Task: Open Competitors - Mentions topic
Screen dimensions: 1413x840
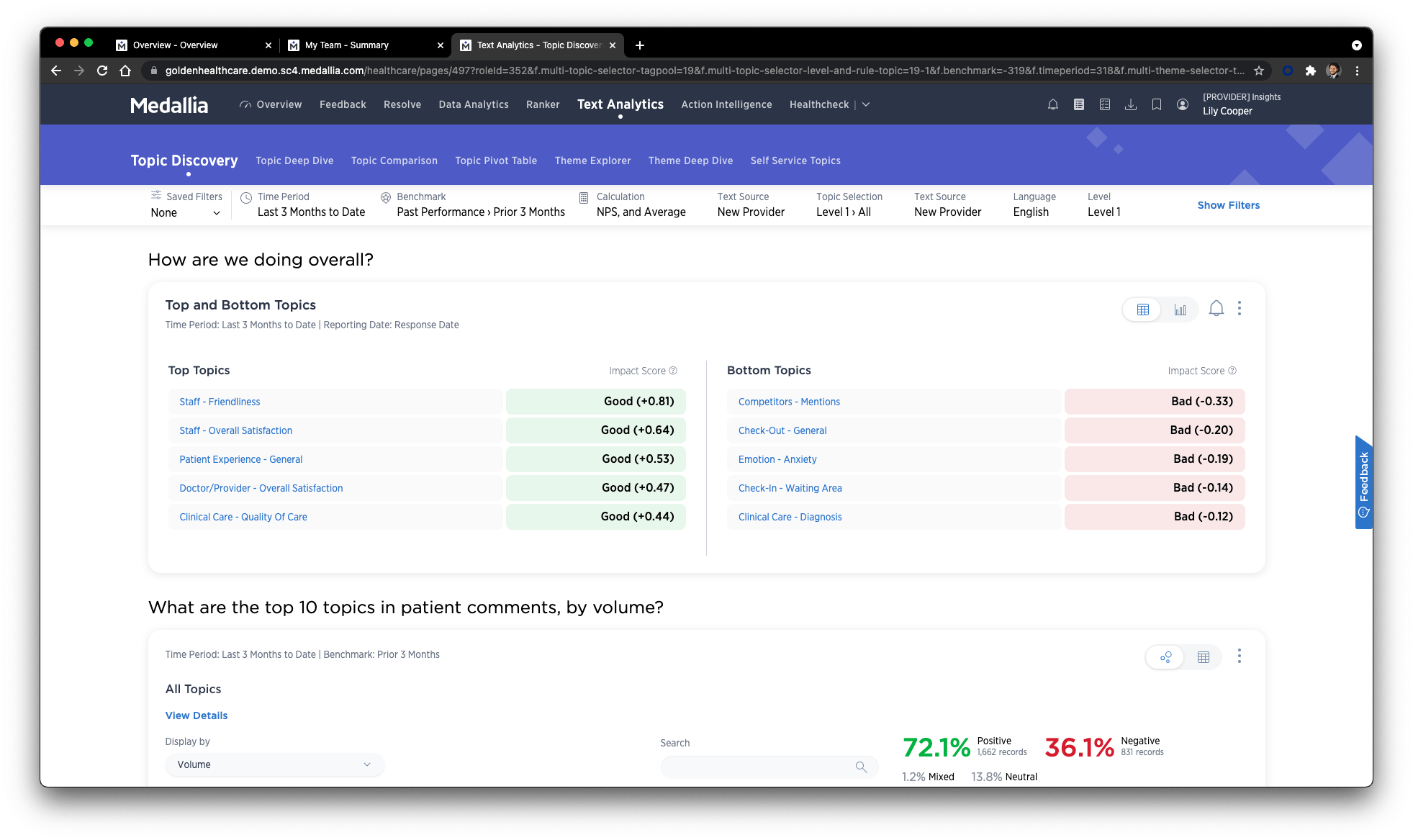Action: point(789,402)
